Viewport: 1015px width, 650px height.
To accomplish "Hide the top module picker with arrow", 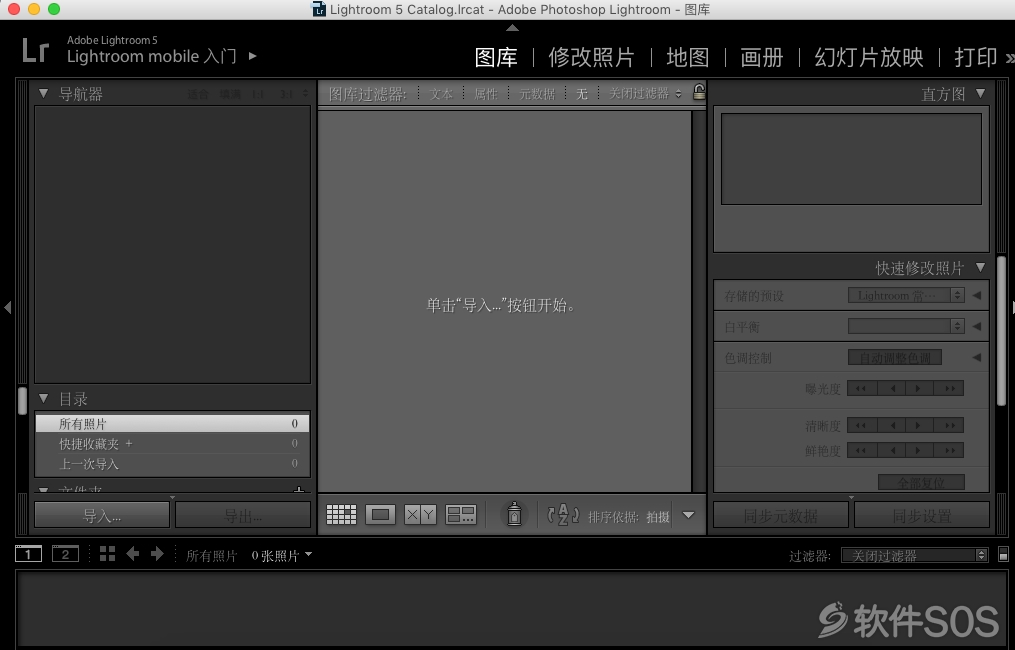I will point(512,27).
